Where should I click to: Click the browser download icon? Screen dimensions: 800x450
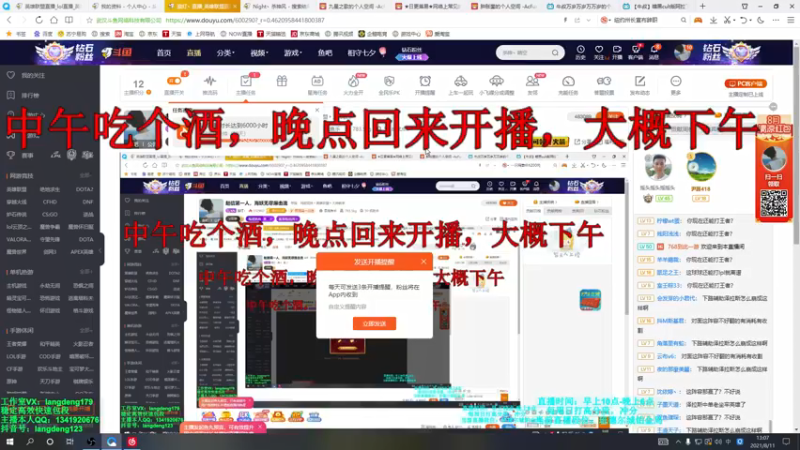713,20
